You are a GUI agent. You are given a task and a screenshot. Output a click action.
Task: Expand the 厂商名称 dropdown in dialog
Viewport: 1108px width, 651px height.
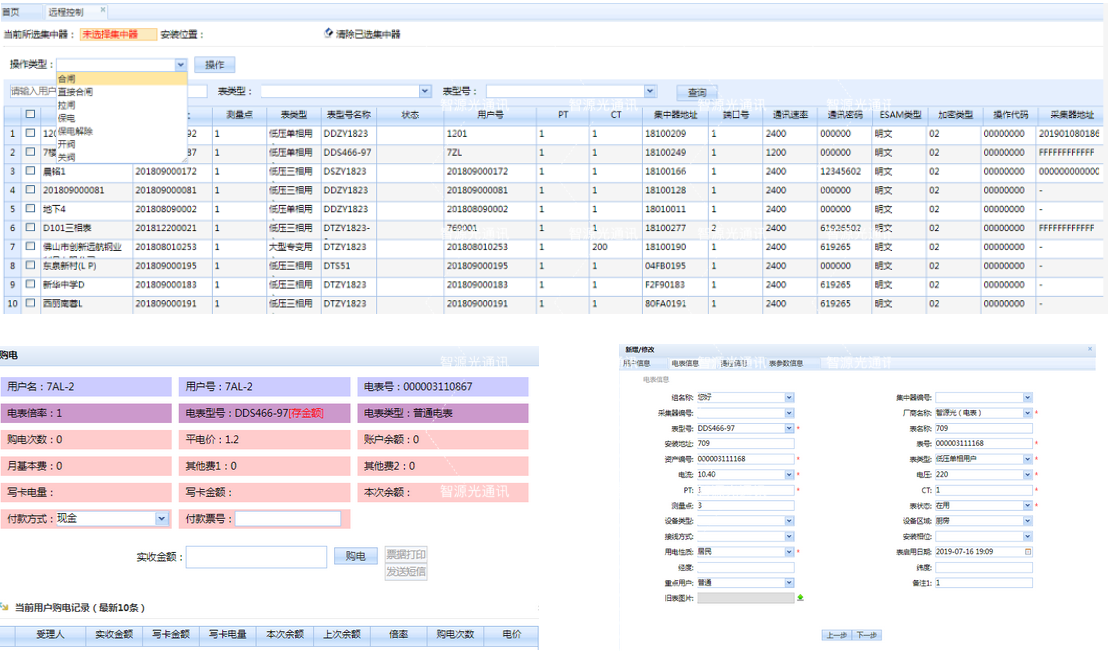click(1027, 413)
